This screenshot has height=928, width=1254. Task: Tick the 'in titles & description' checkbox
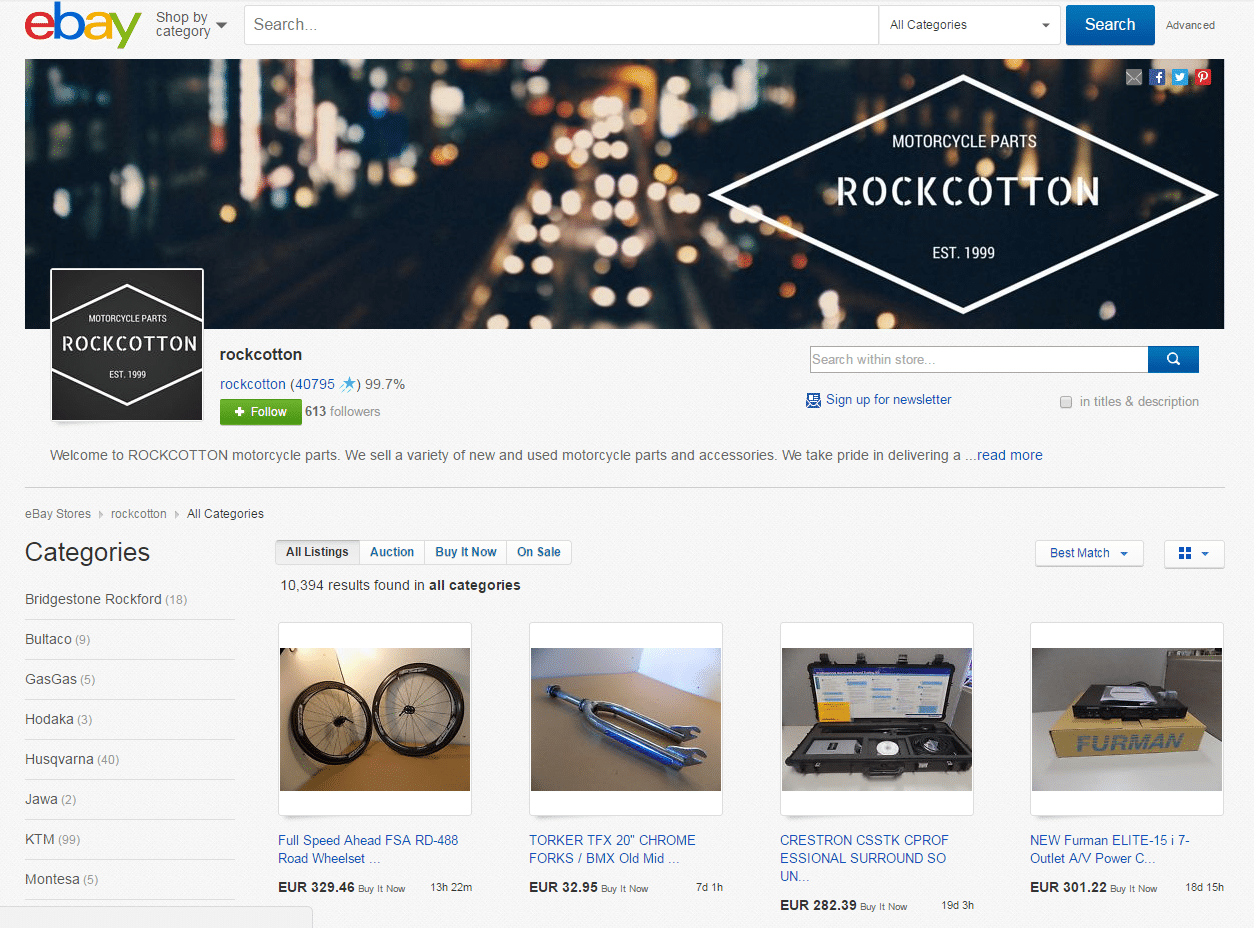1066,402
